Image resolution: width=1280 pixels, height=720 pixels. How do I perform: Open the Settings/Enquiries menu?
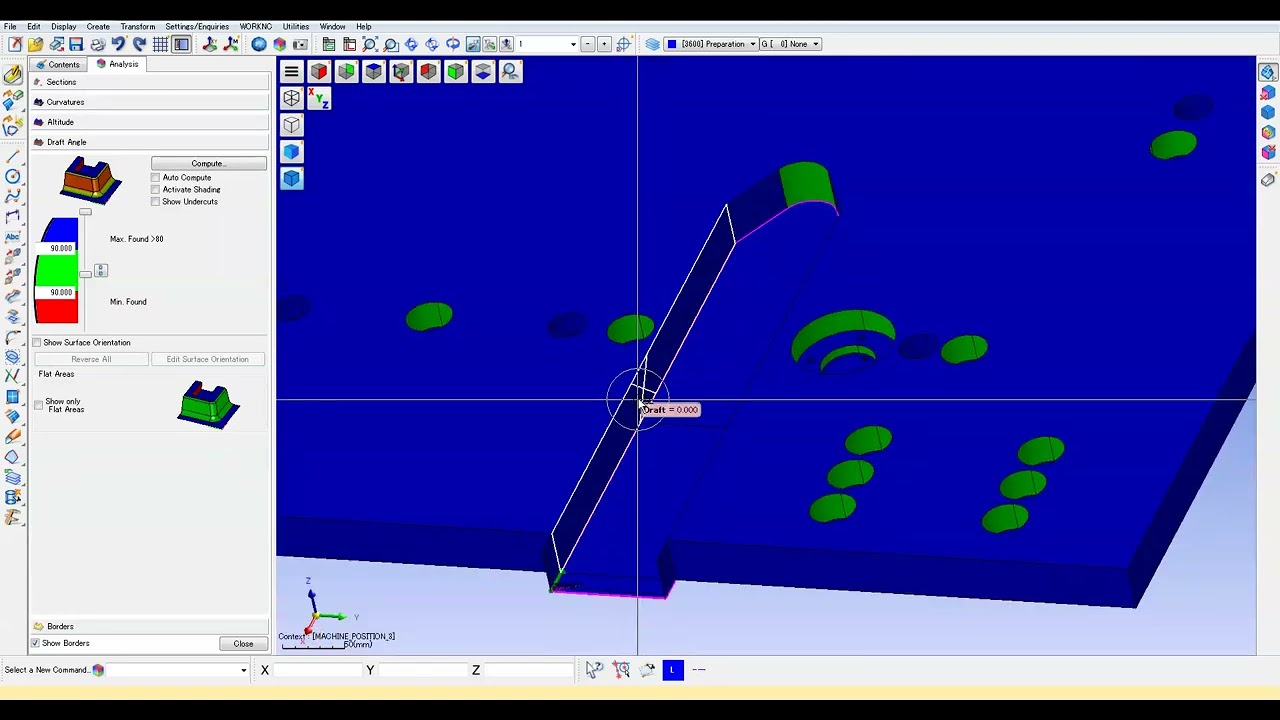pyautogui.click(x=197, y=27)
